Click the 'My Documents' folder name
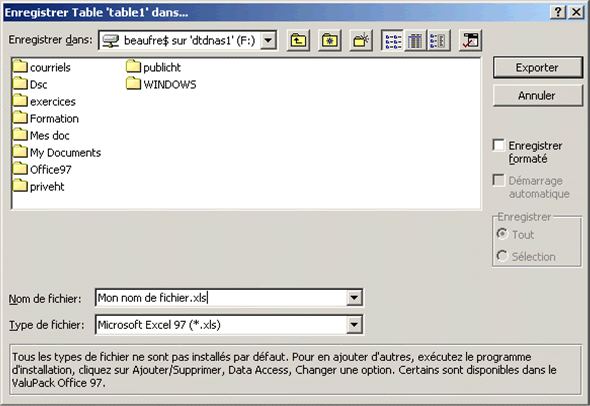 [65, 153]
